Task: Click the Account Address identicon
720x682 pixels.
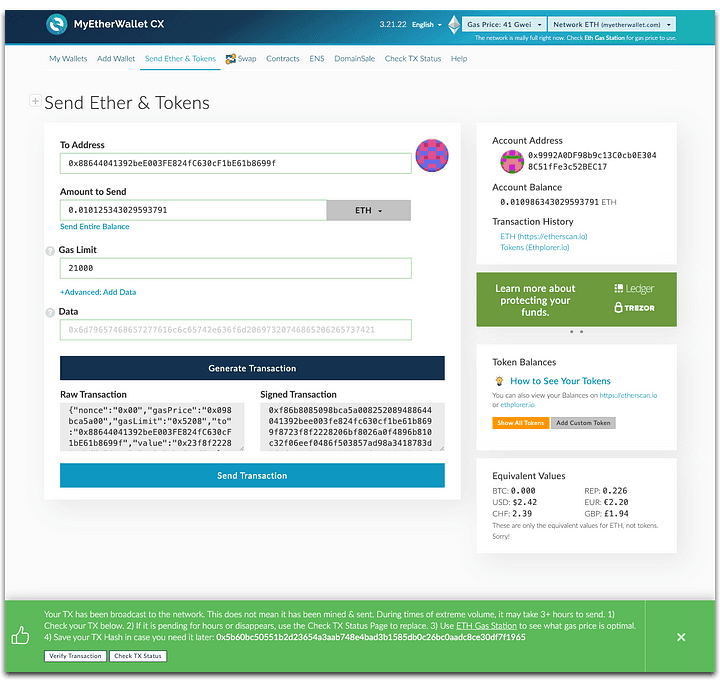Action: coord(512,162)
